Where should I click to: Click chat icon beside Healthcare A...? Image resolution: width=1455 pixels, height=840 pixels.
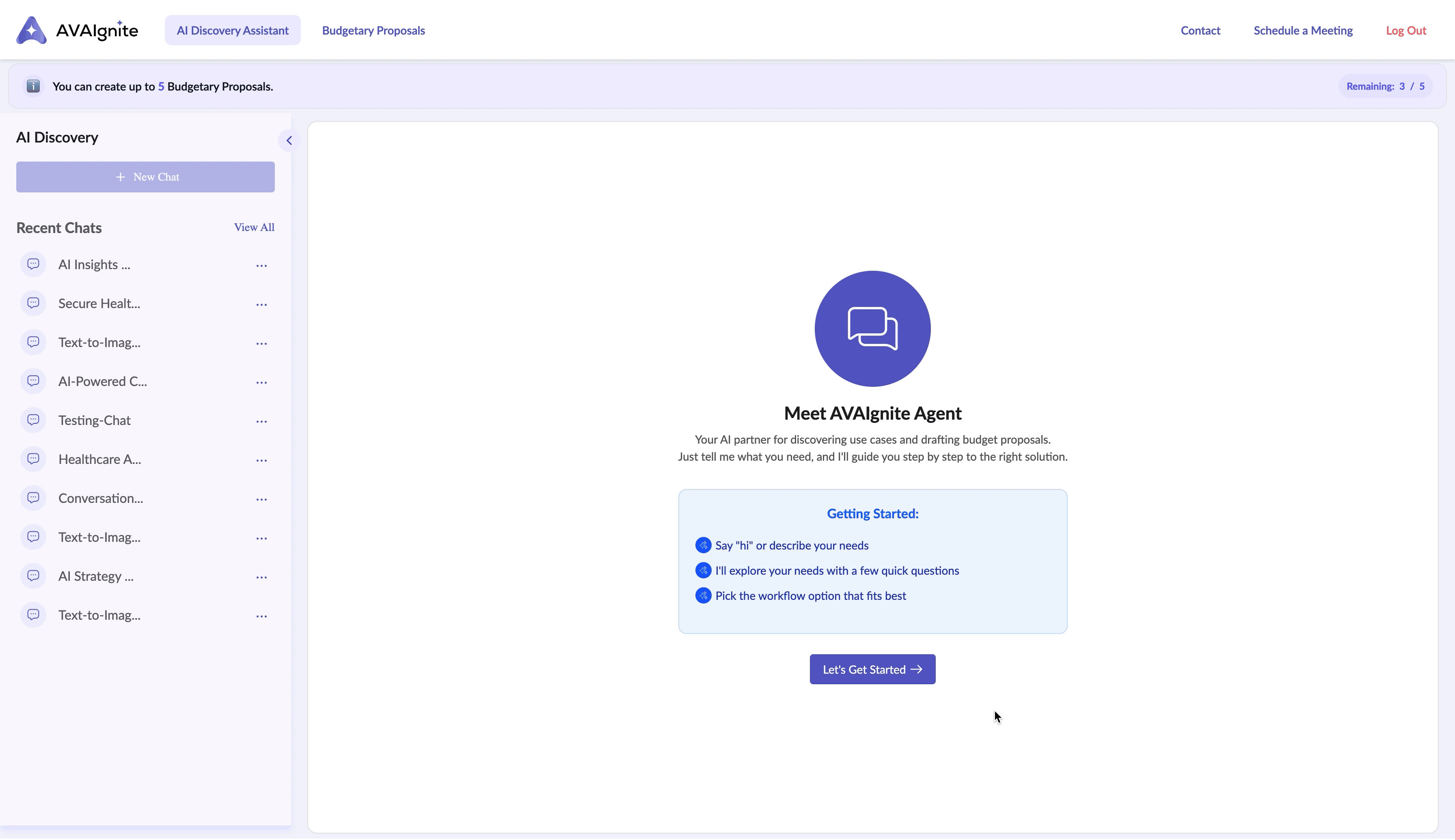33,459
